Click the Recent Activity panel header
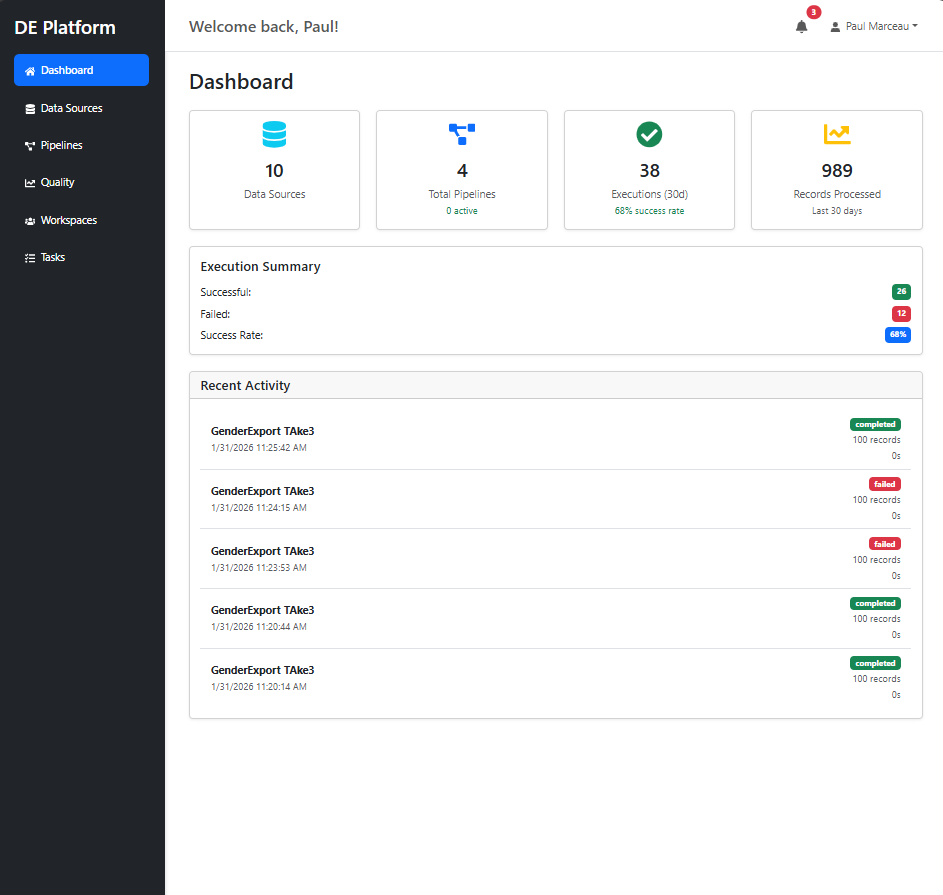This screenshot has width=943, height=895. (x=245, y=385)
